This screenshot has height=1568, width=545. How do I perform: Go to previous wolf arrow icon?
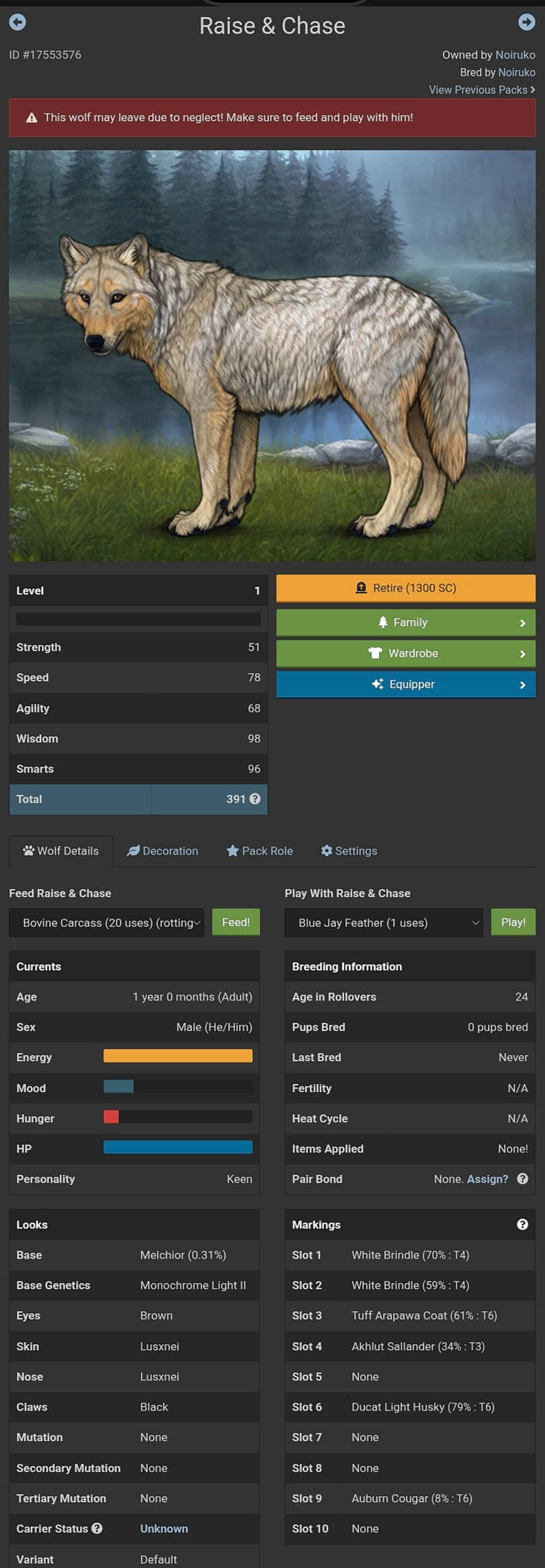pos(17,22)
